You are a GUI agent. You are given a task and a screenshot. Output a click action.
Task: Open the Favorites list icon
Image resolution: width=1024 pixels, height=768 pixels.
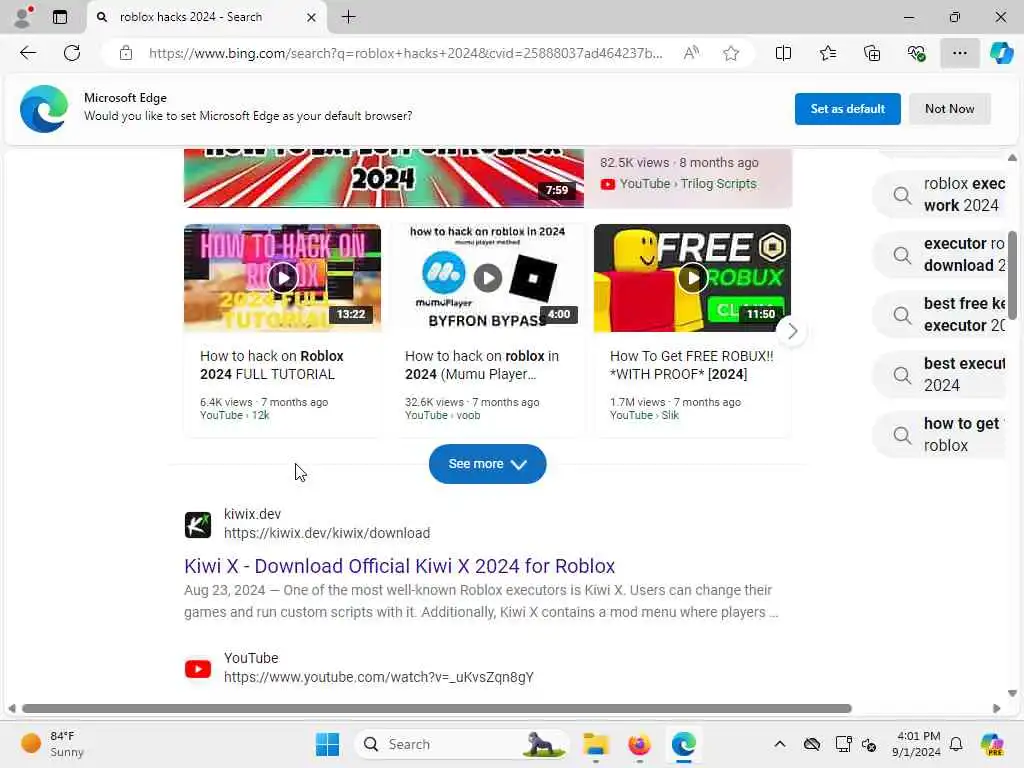click(x=827, y=53)
